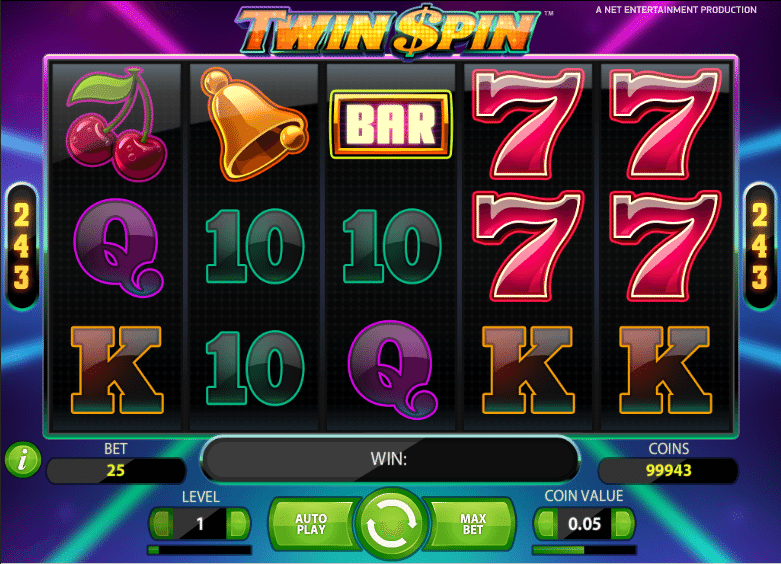781x564 pixels.
Task: Click the golden bell symbol
Action: [255, 125]
